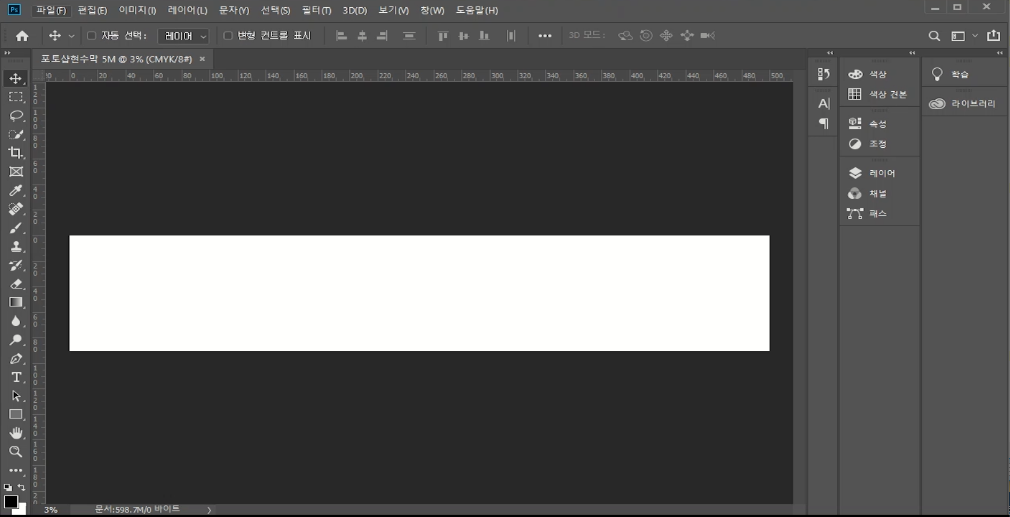Expand the status bar info arrow
Screen dimensions: 1010x517
tap(209, 510)
